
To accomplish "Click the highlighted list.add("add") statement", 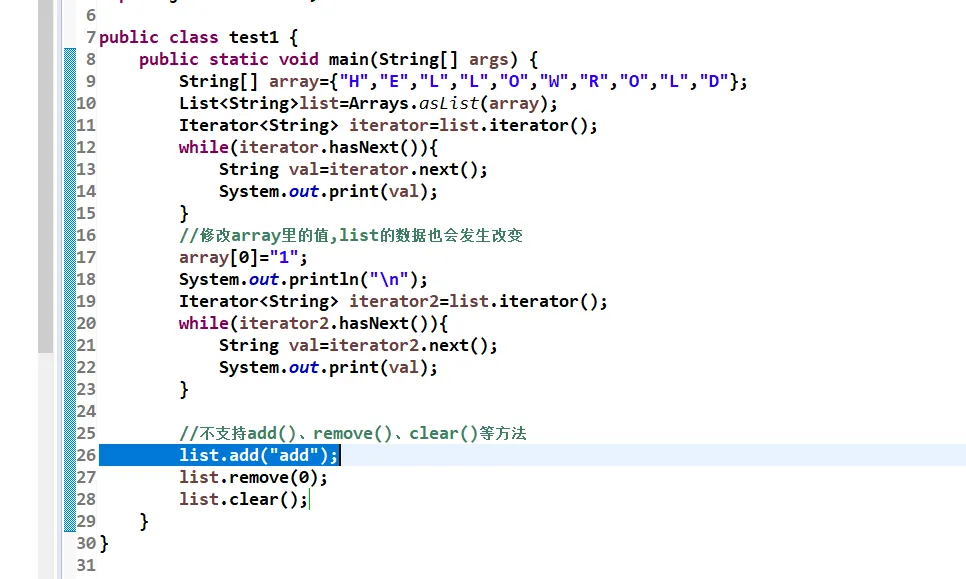I will coord(259,455).
